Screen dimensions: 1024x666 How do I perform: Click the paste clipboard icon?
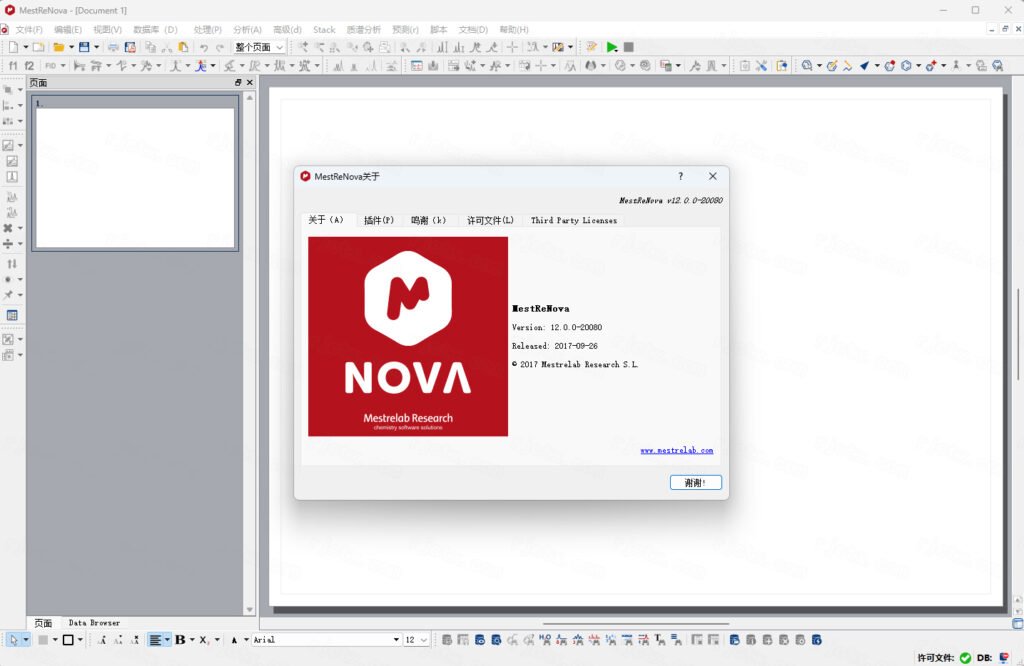coord(184,47)
